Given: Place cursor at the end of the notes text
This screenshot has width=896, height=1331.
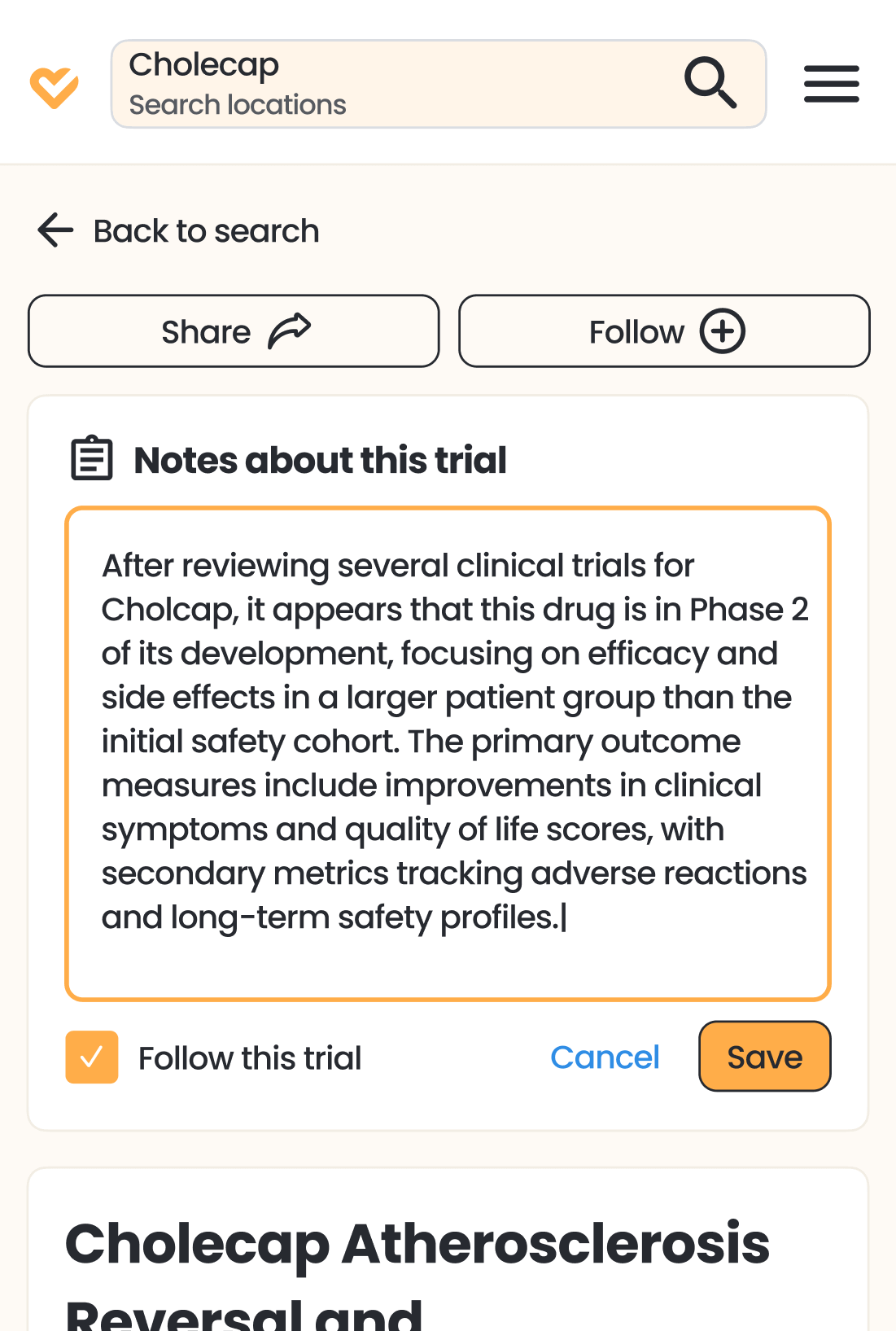Looking at the screenshot, I should 563,917.
